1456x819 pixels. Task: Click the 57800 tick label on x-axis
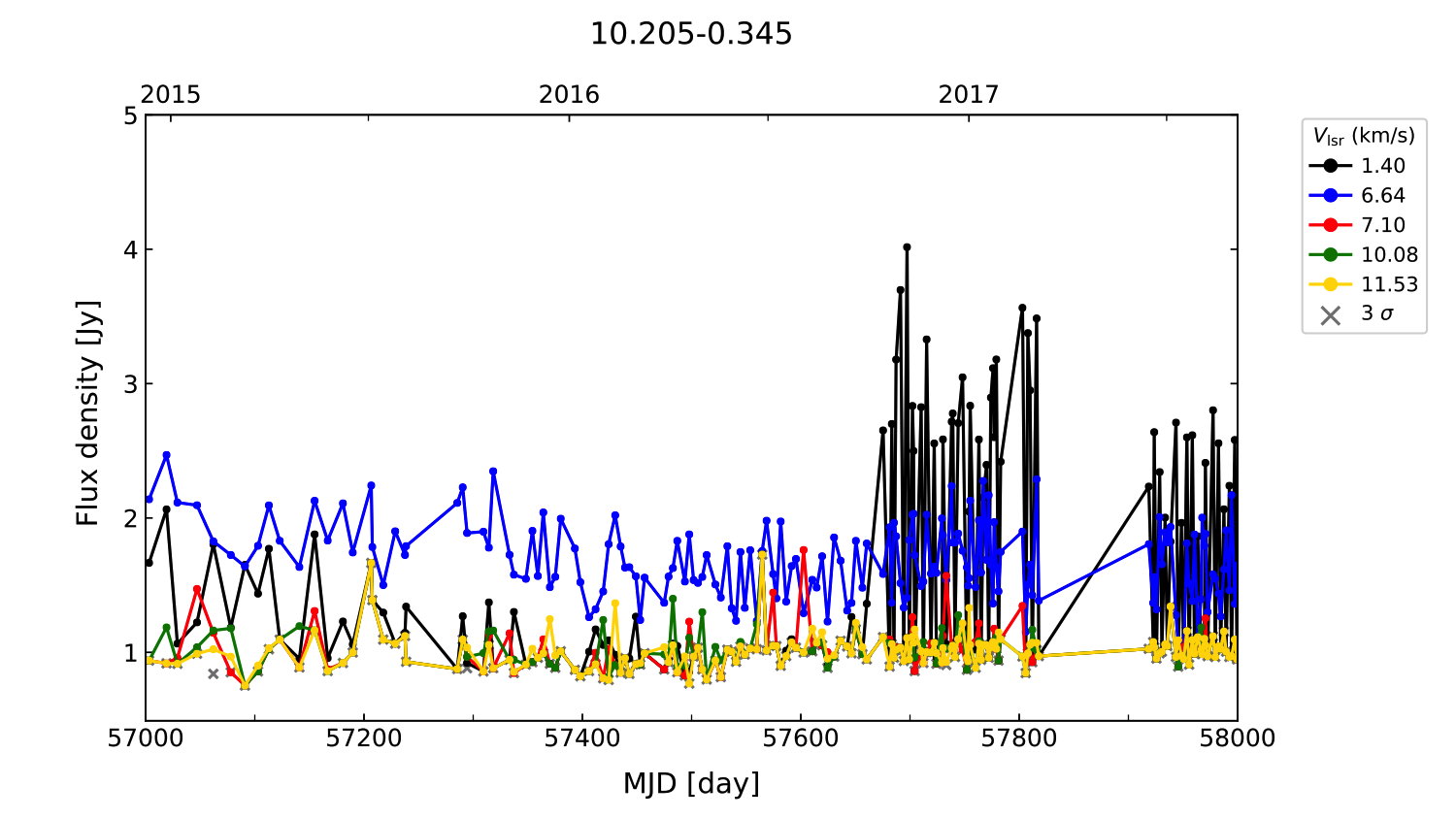[x=1019, y=738]
